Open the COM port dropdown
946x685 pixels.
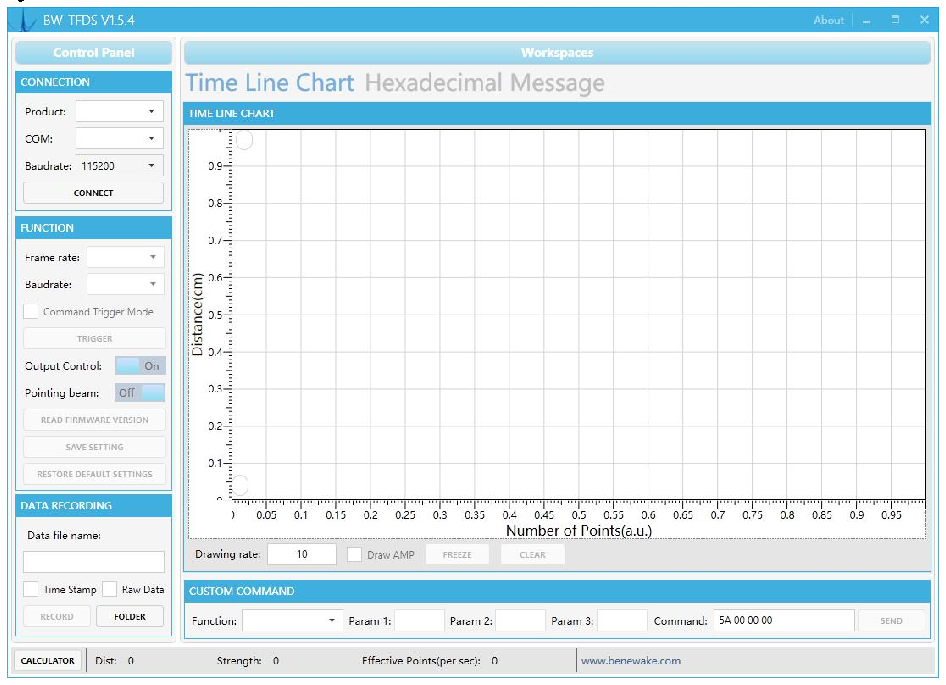tap(119, 139)
